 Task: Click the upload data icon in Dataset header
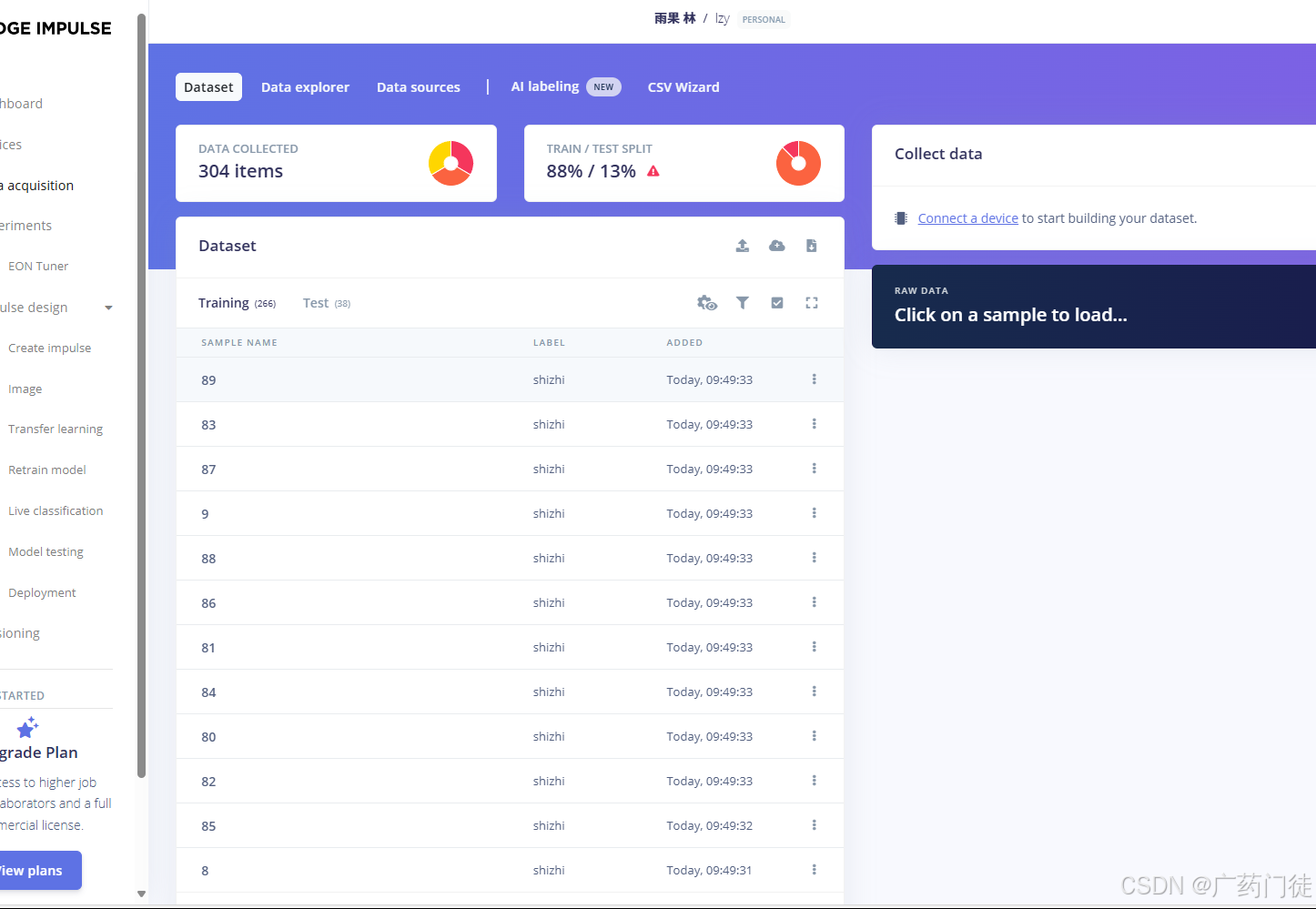[743, 246]
